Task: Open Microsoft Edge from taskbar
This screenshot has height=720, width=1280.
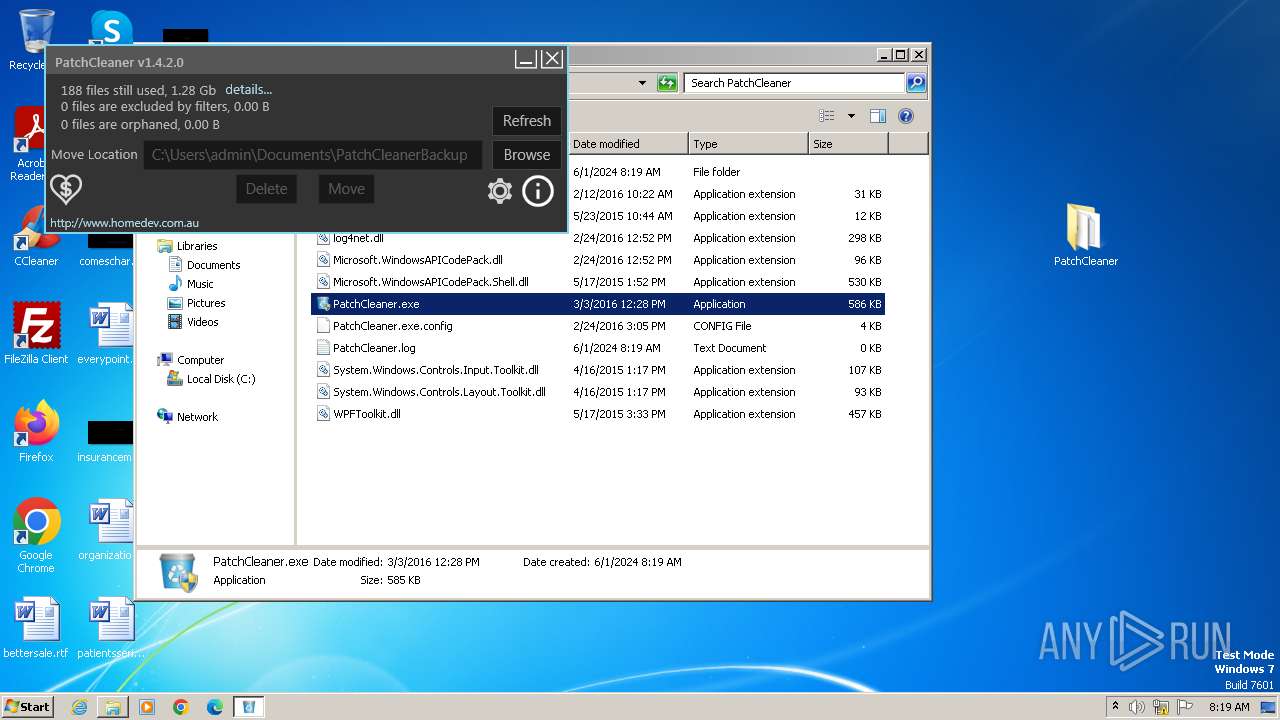Action: tap(215, 707)
